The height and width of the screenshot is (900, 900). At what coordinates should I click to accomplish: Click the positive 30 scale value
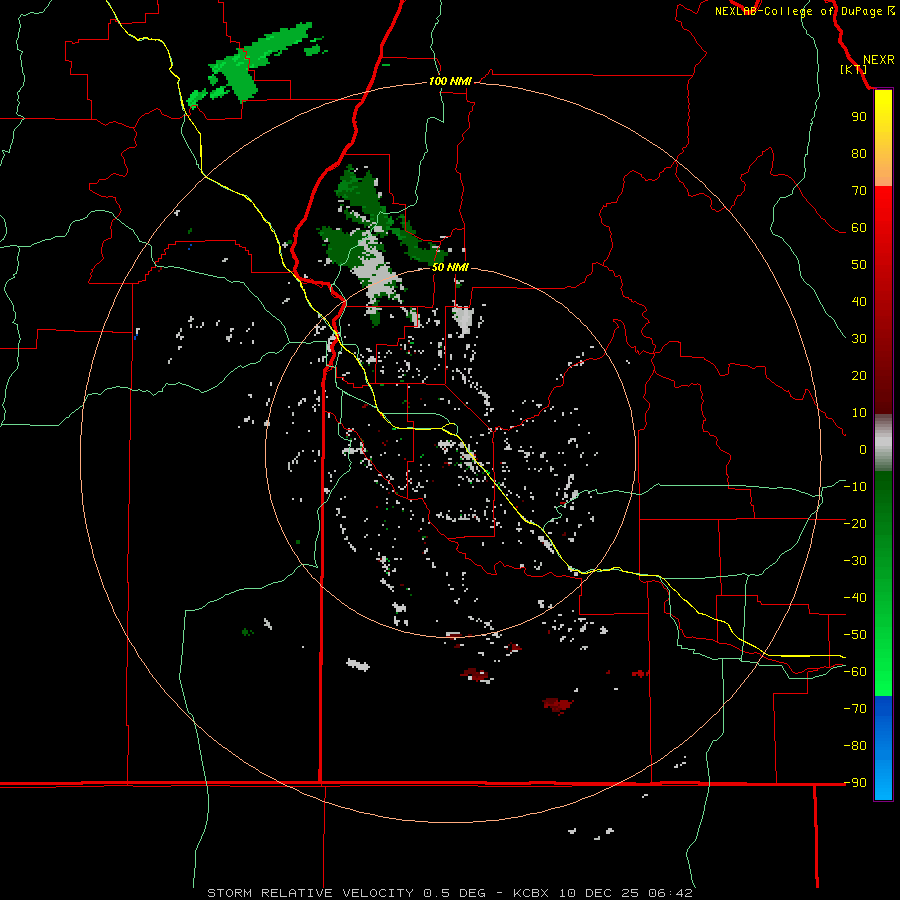[x=859, y=339]
